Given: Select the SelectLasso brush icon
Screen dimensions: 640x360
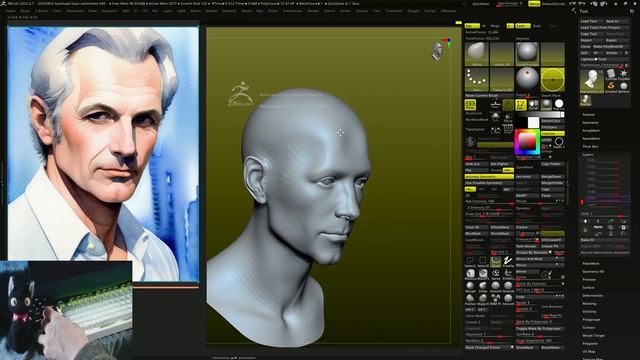Looking at the screenshot, I should pos(470,262).
